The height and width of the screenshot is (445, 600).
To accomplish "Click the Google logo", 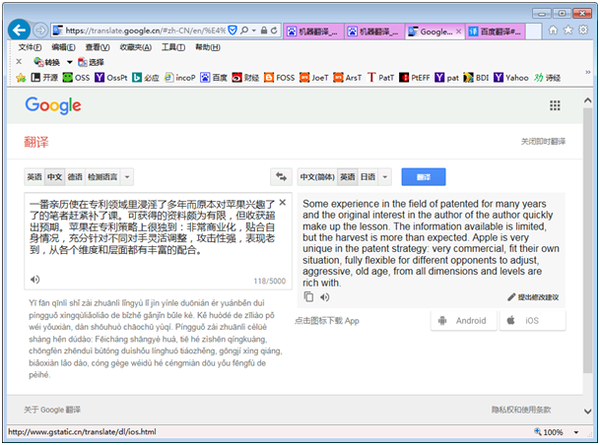I will [53, 105].
